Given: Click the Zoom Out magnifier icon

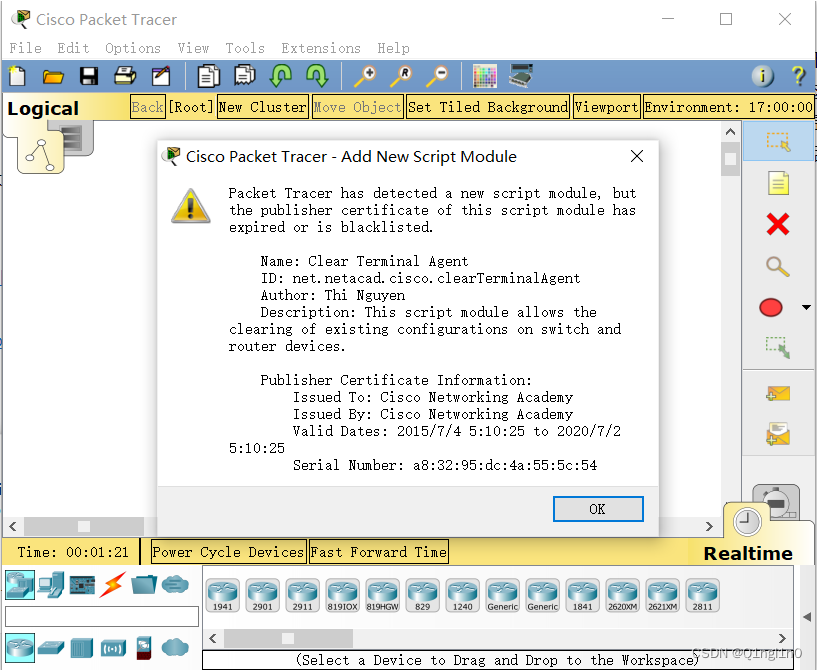Looking at the screenshot, I should 437,76.
